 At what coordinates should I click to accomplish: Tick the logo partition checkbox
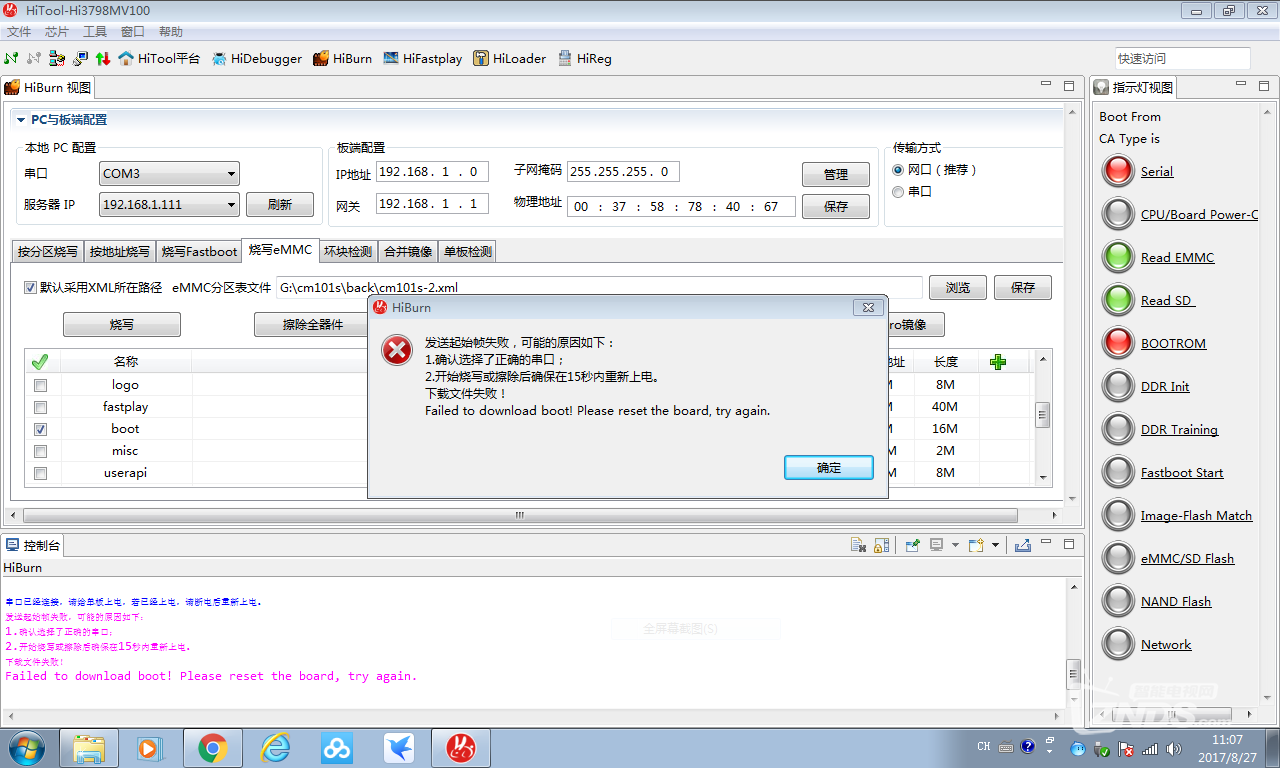click(x=40, y=385)
